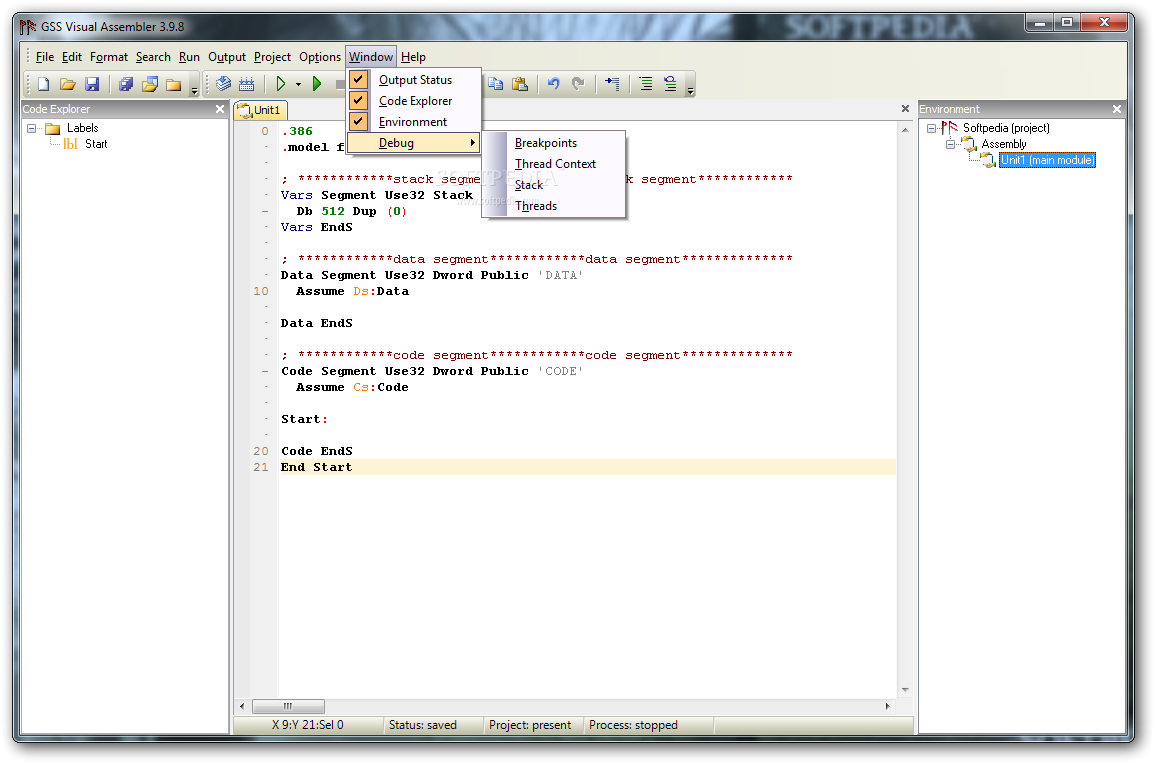Collapse the Labels tree node

tap(32, 128)
